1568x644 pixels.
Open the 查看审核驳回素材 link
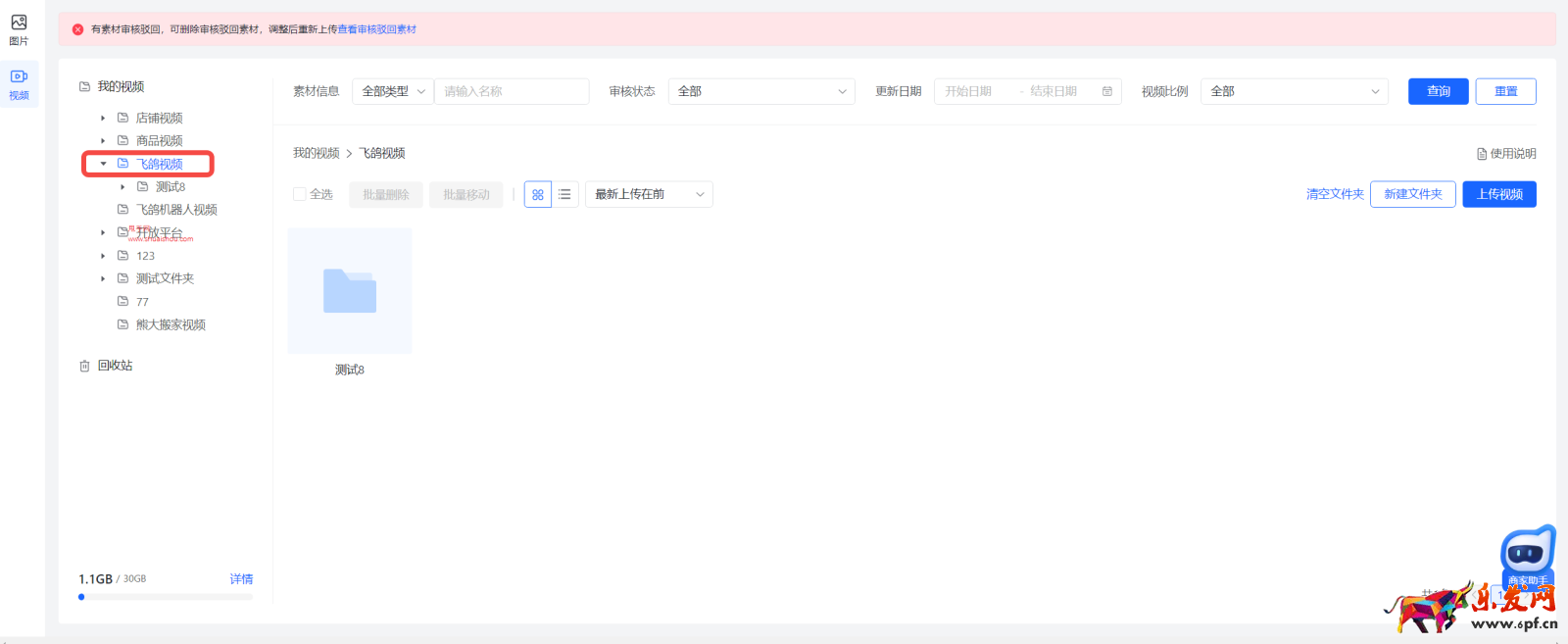tap(377, 29)
